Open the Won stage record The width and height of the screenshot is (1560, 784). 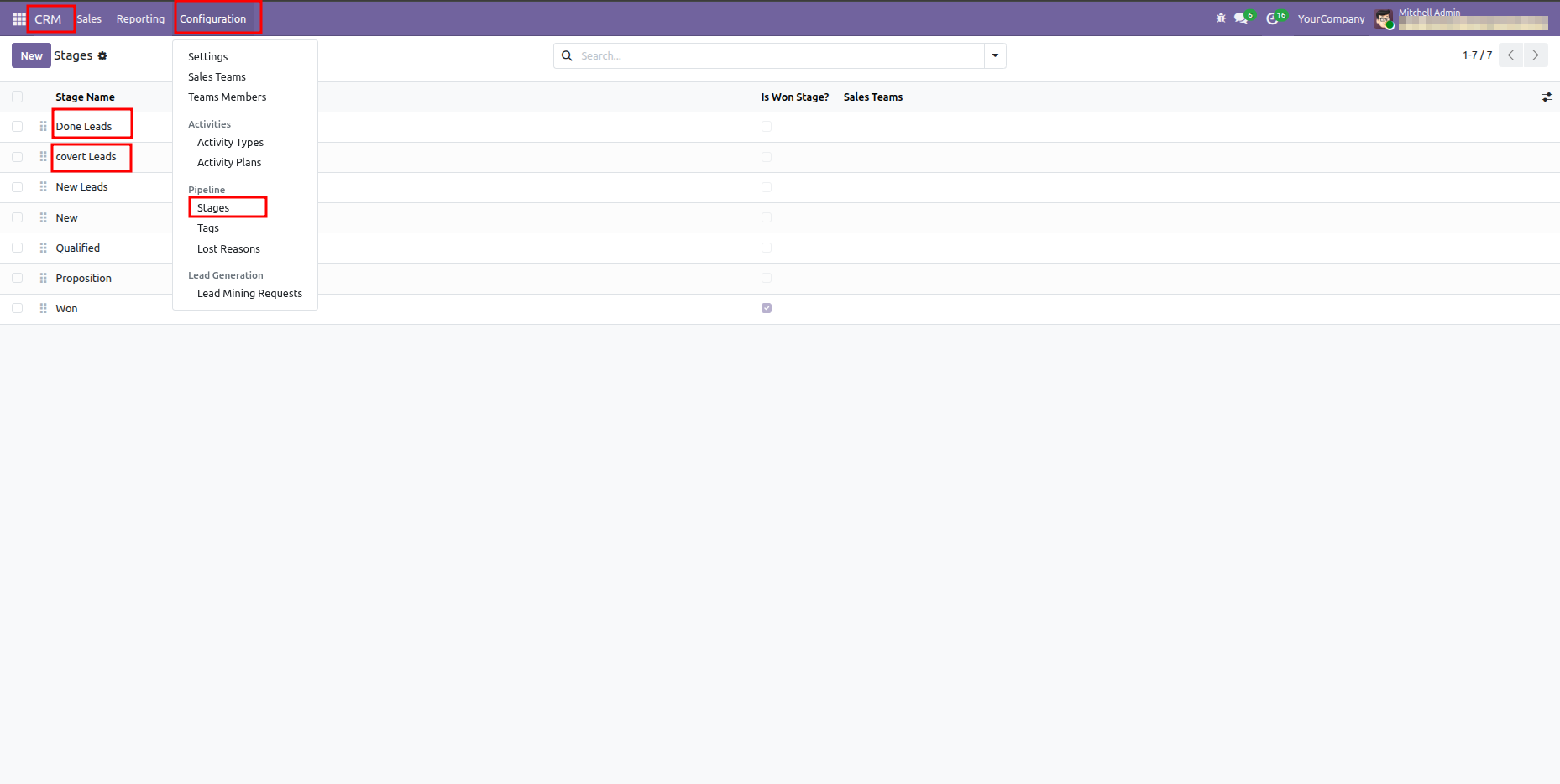tap(66, 308)
